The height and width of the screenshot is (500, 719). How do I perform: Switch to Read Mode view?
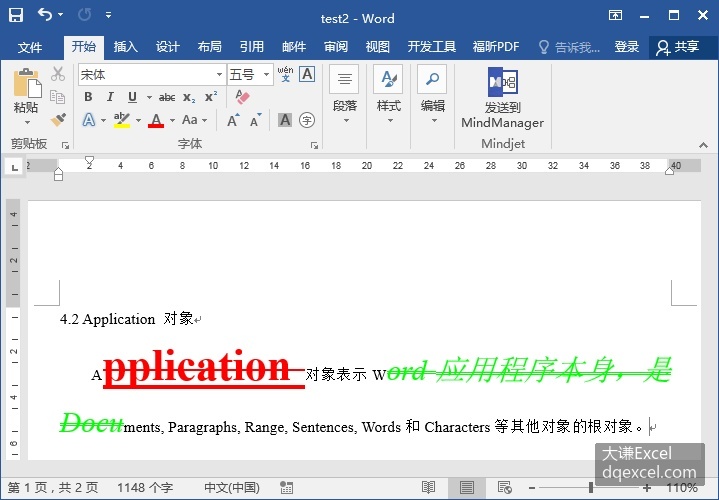tap(428, 487)
